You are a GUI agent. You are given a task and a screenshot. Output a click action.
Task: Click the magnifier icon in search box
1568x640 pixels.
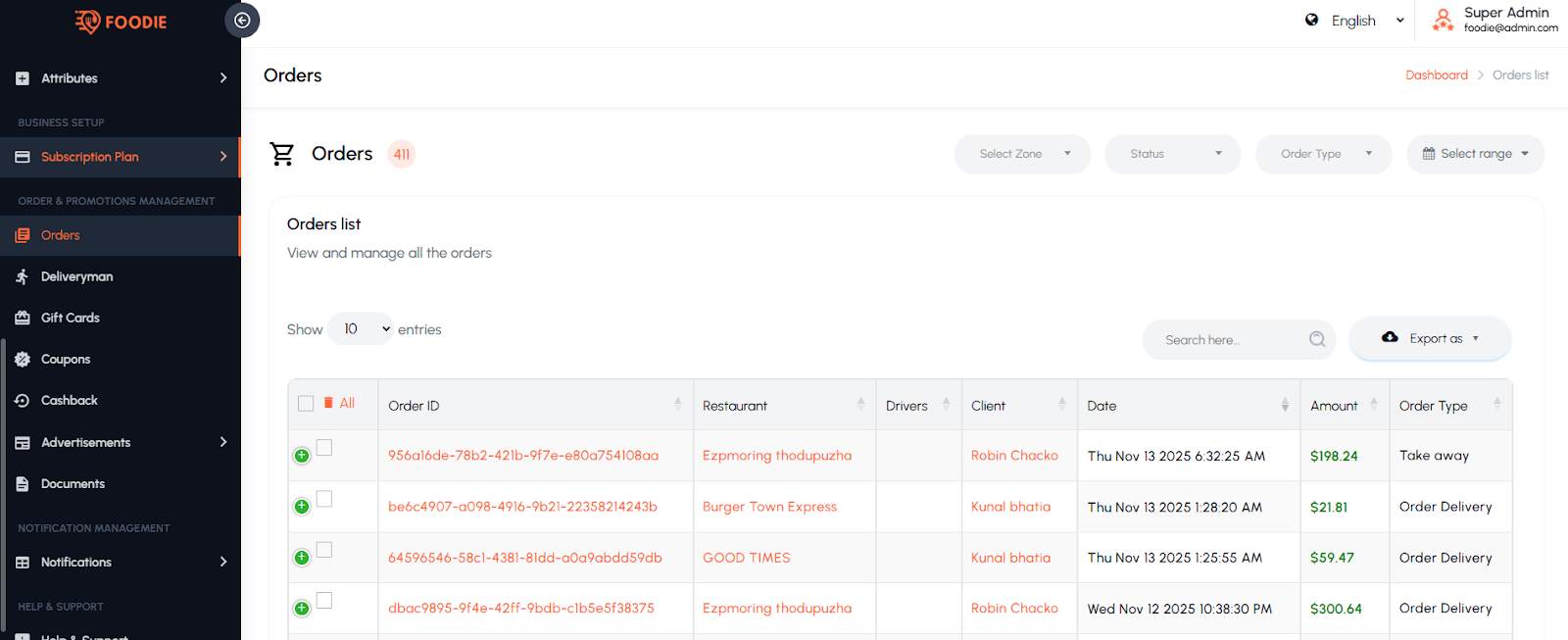pos(1317,339)
